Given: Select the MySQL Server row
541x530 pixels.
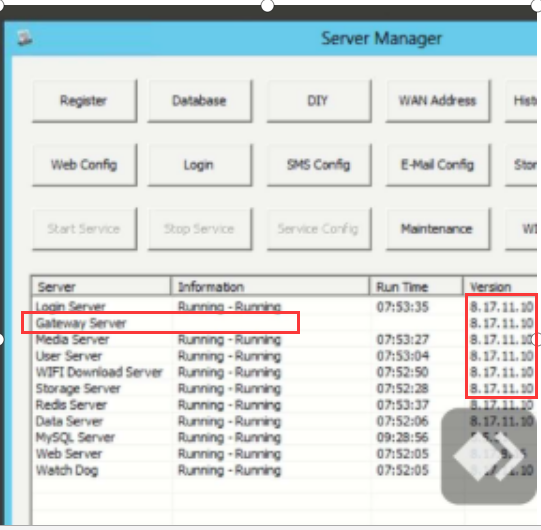Looking at the screenshot, I should tap(284, 438).
